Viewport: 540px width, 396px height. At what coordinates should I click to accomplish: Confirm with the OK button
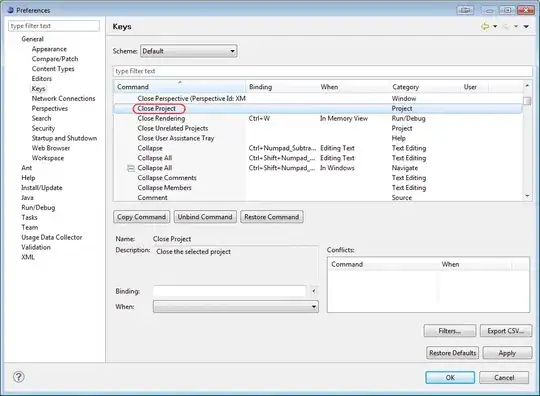[x=450, y=377]
